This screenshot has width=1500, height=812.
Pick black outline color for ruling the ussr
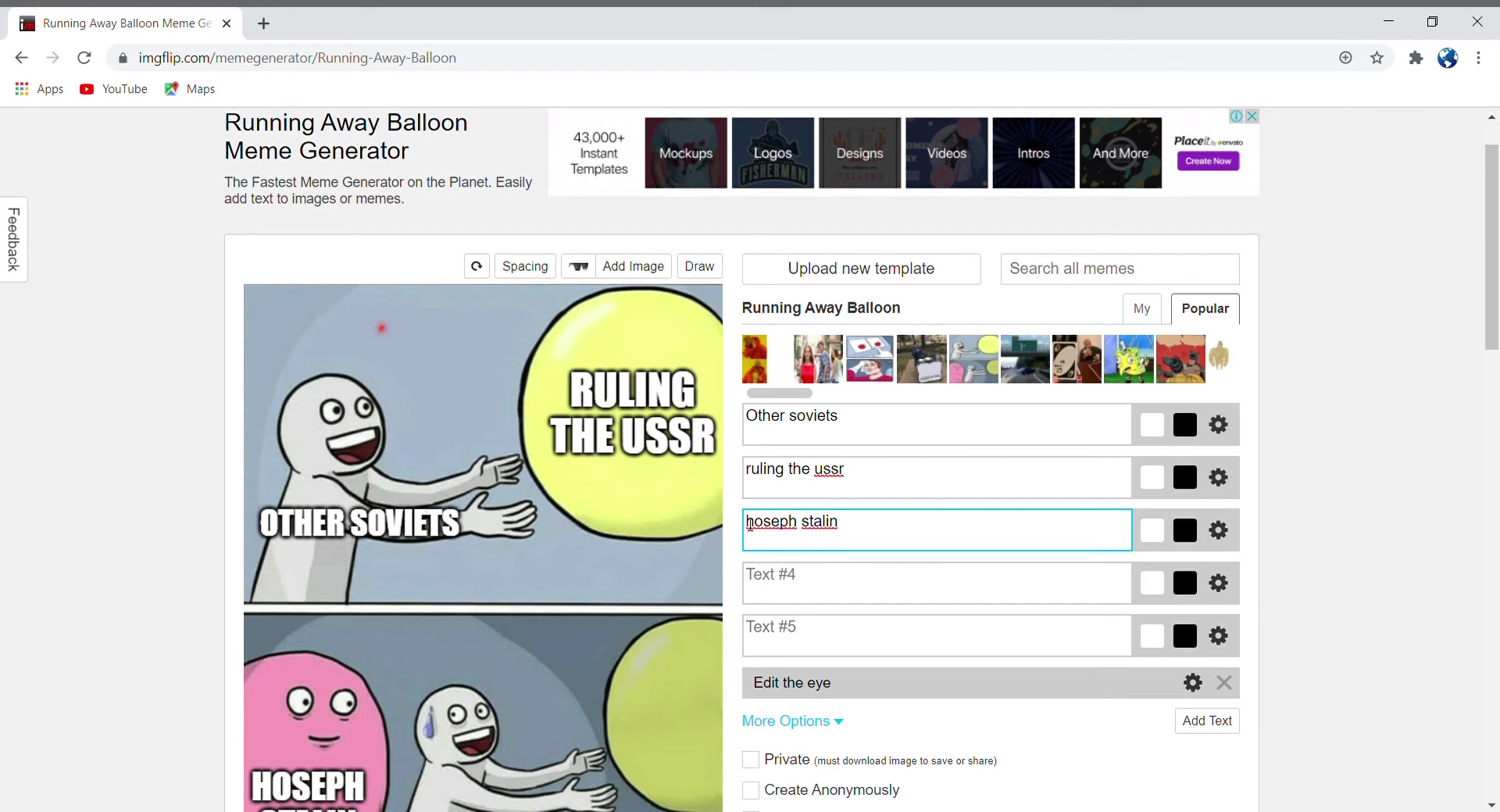coord(1185,477)
